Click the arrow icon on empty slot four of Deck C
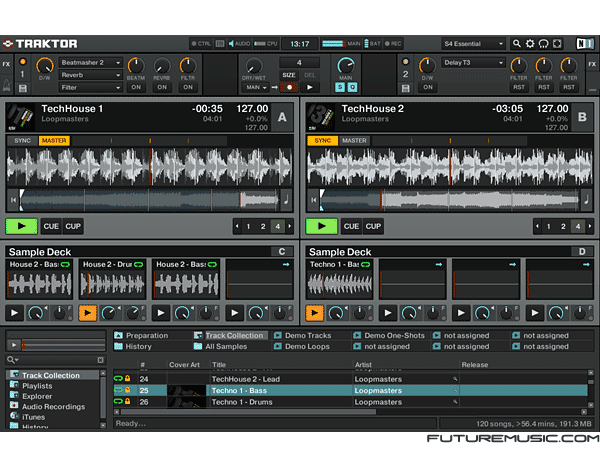Image resolution: width=600 pixels, height=470 pixels. click(286, 264)
